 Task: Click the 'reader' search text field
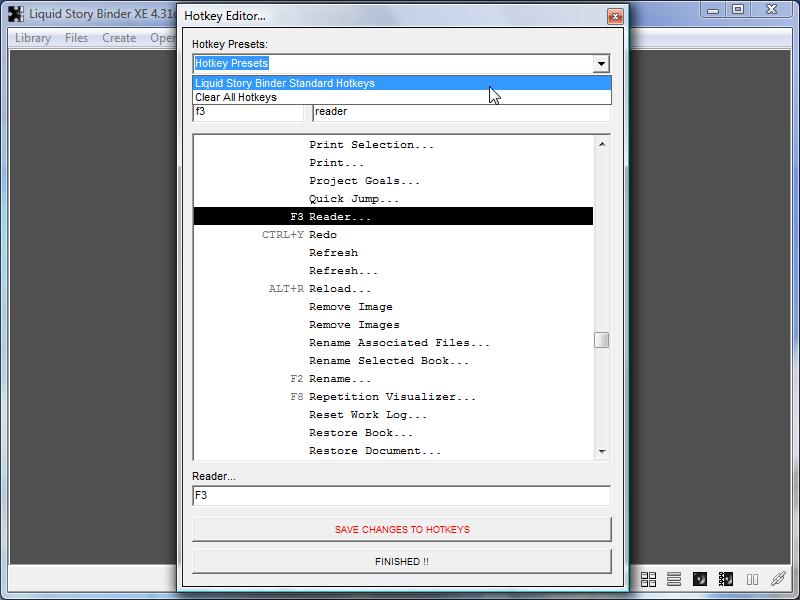click(461, 112)
